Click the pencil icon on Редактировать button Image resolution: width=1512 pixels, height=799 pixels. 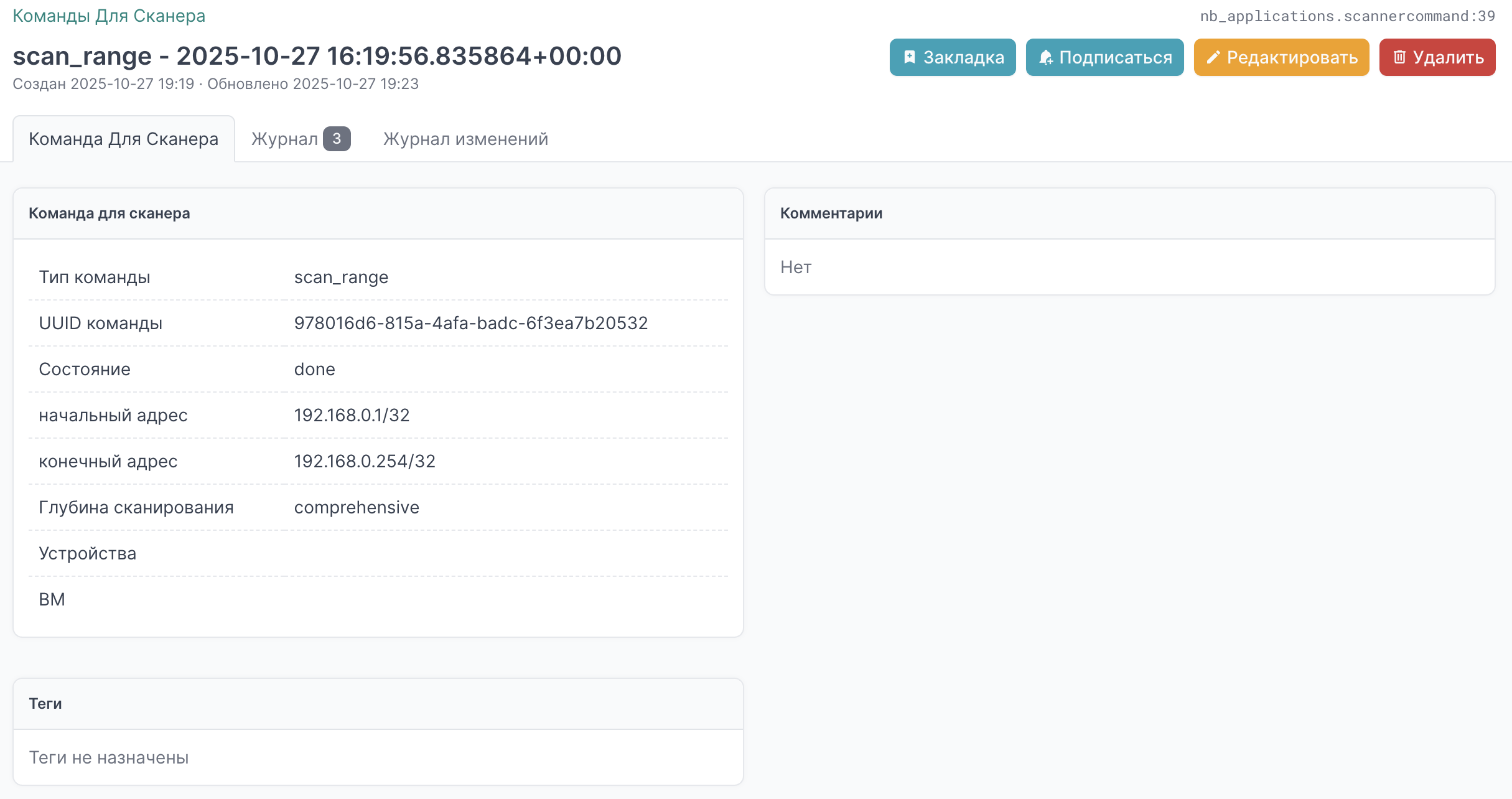[1213, 57]
